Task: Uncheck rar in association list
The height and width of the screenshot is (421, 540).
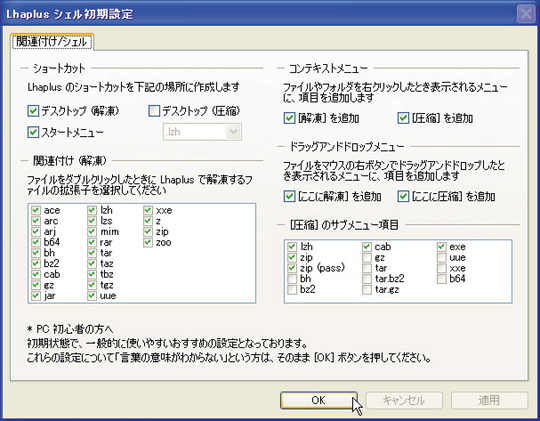Action: tap(92, 242)
